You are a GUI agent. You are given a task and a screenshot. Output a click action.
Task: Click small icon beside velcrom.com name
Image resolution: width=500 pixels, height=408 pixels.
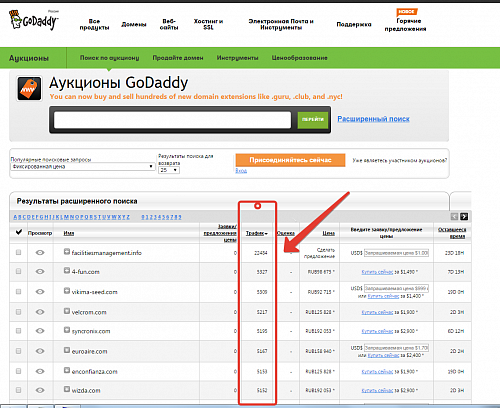(67, 311)
